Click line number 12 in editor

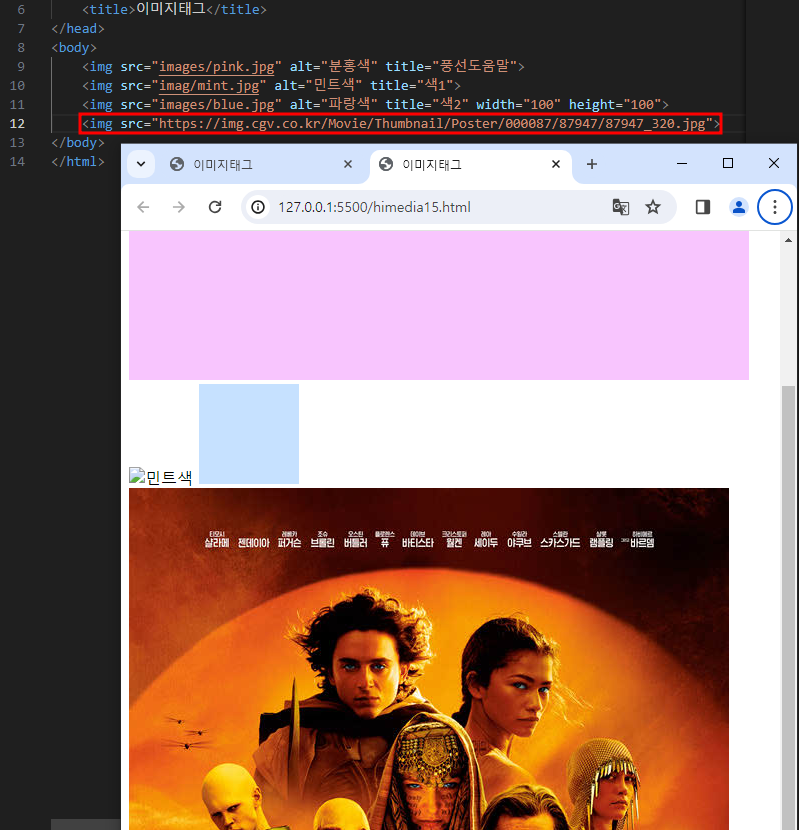[x=17, y=124]
